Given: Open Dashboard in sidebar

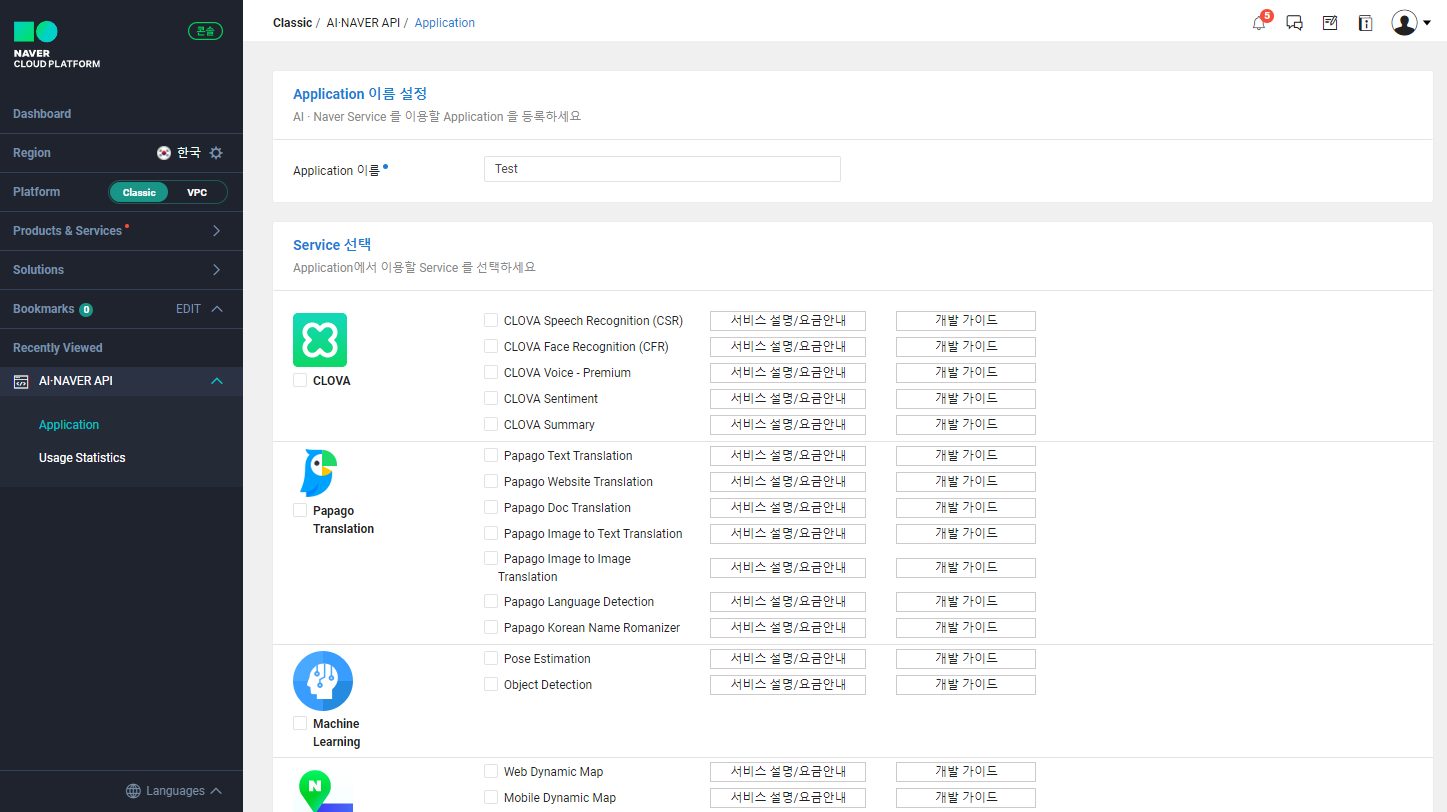Looking at the screenshot, I should point(42,114).
